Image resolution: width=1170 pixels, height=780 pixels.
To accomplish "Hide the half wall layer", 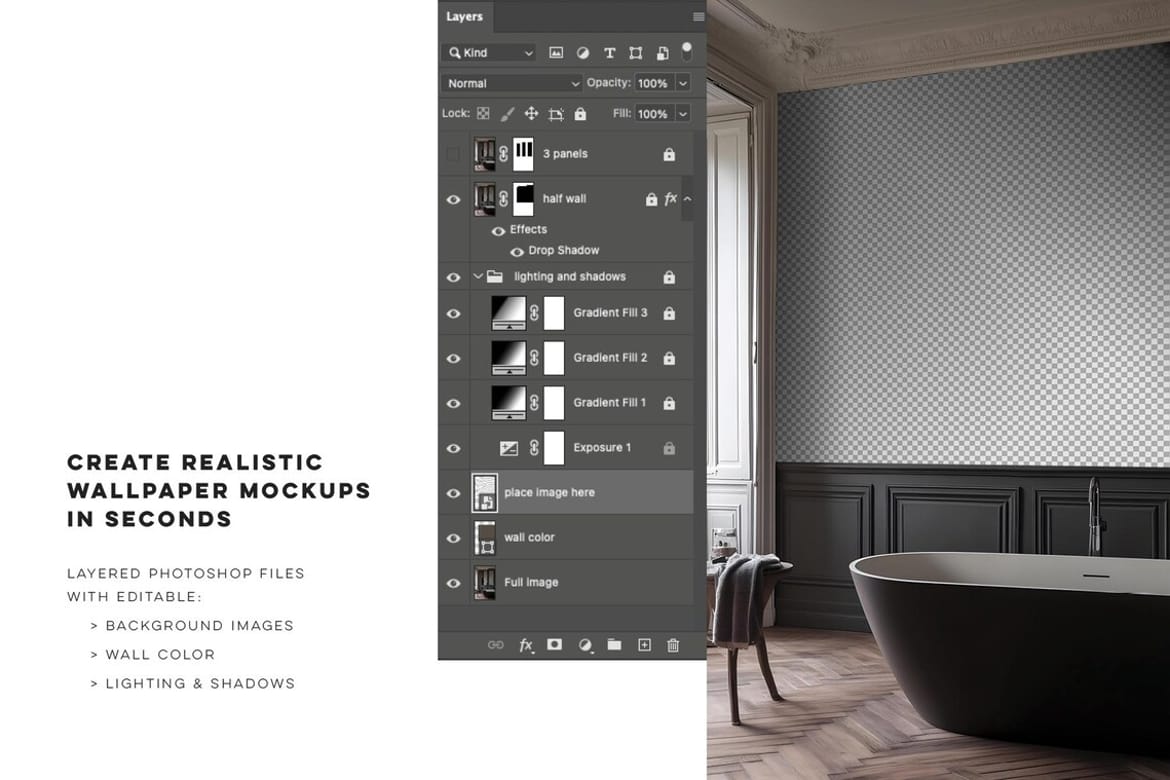I will coord(453,199).
